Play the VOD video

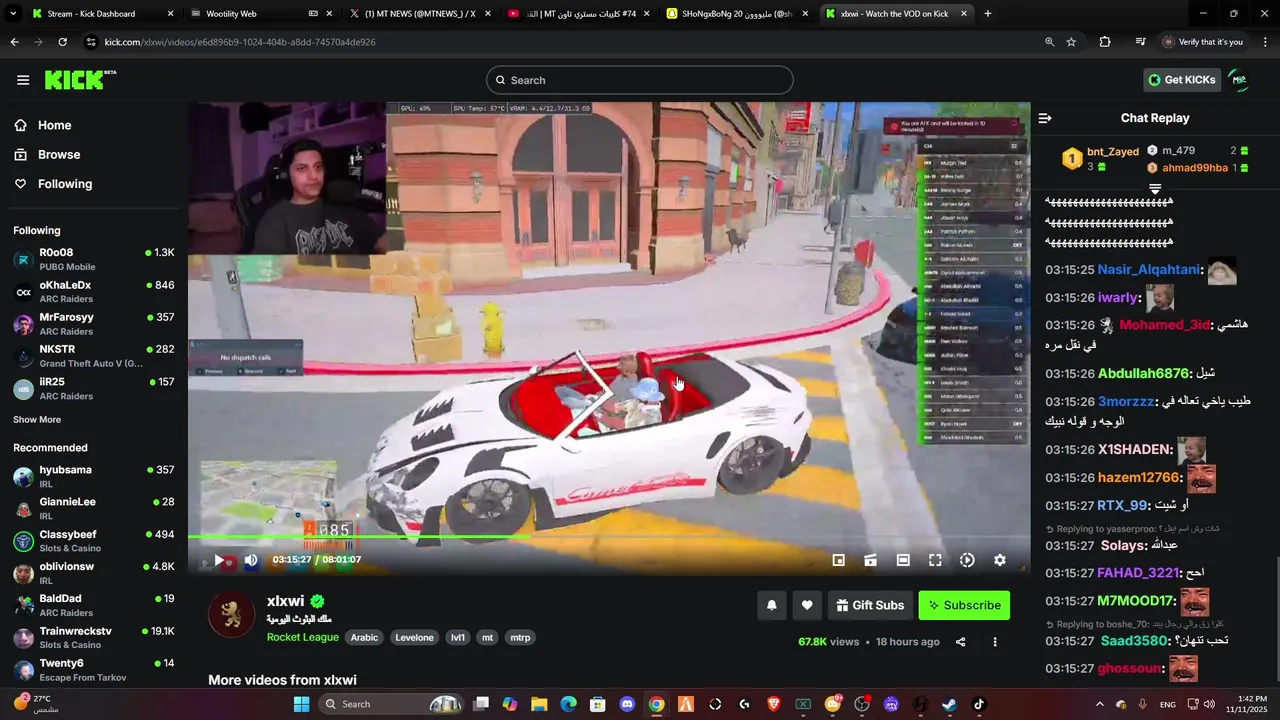(x=219, y=560)
